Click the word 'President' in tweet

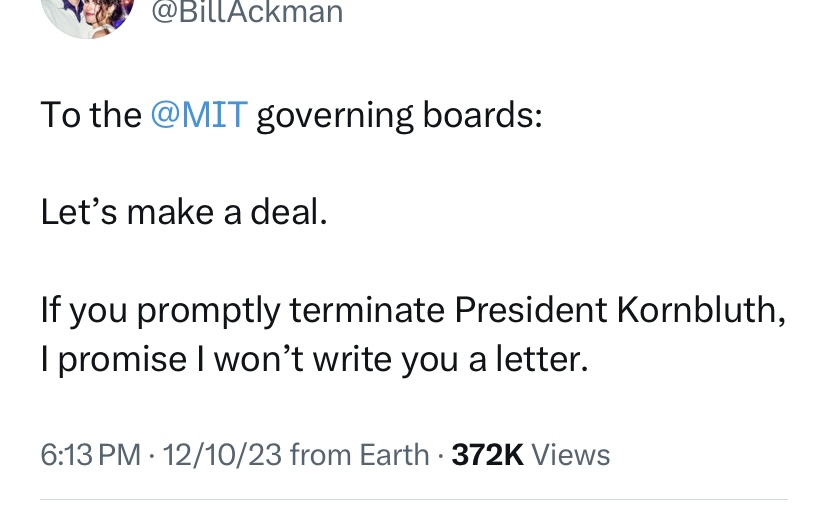(x=530, y=309)
